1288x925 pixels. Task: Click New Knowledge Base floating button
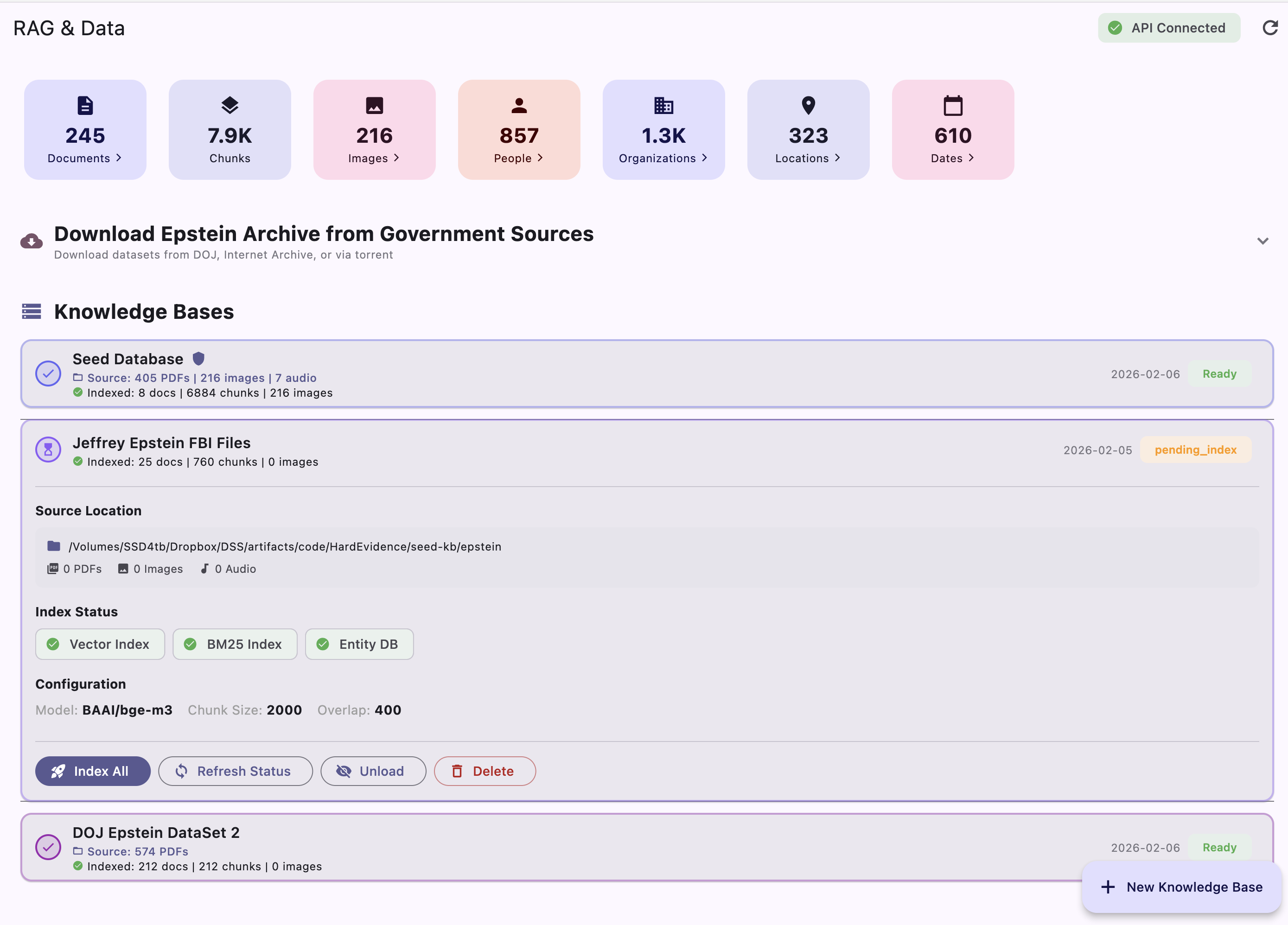coord(1182,887)
